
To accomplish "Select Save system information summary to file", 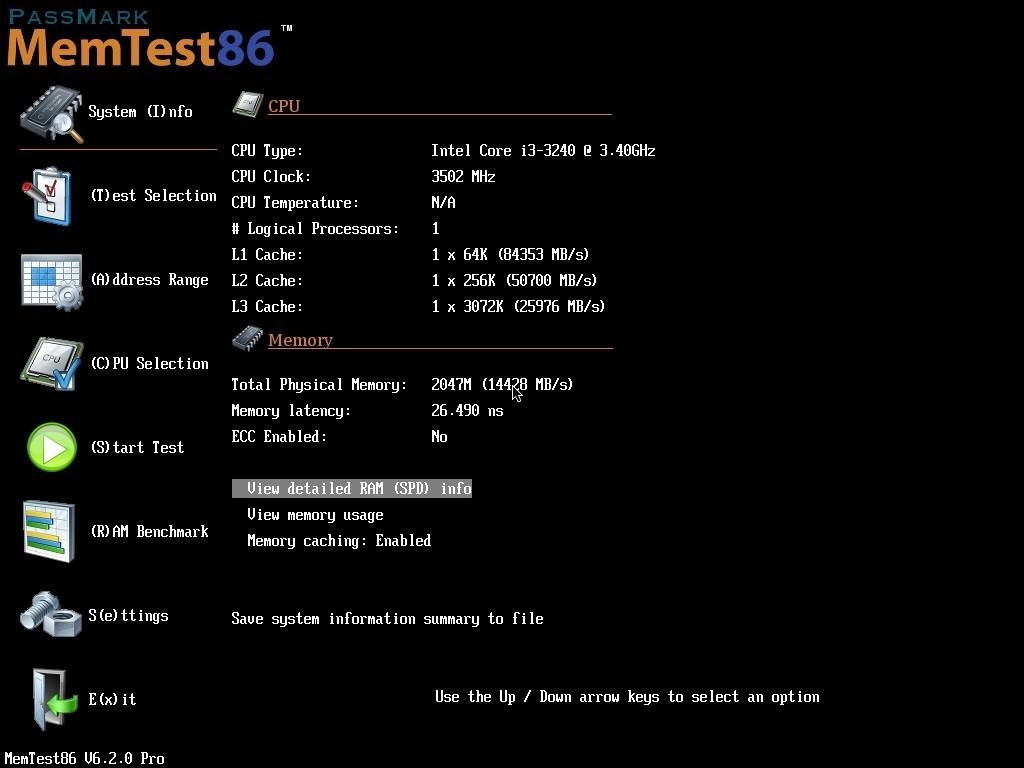I will [x=387, y=618].
